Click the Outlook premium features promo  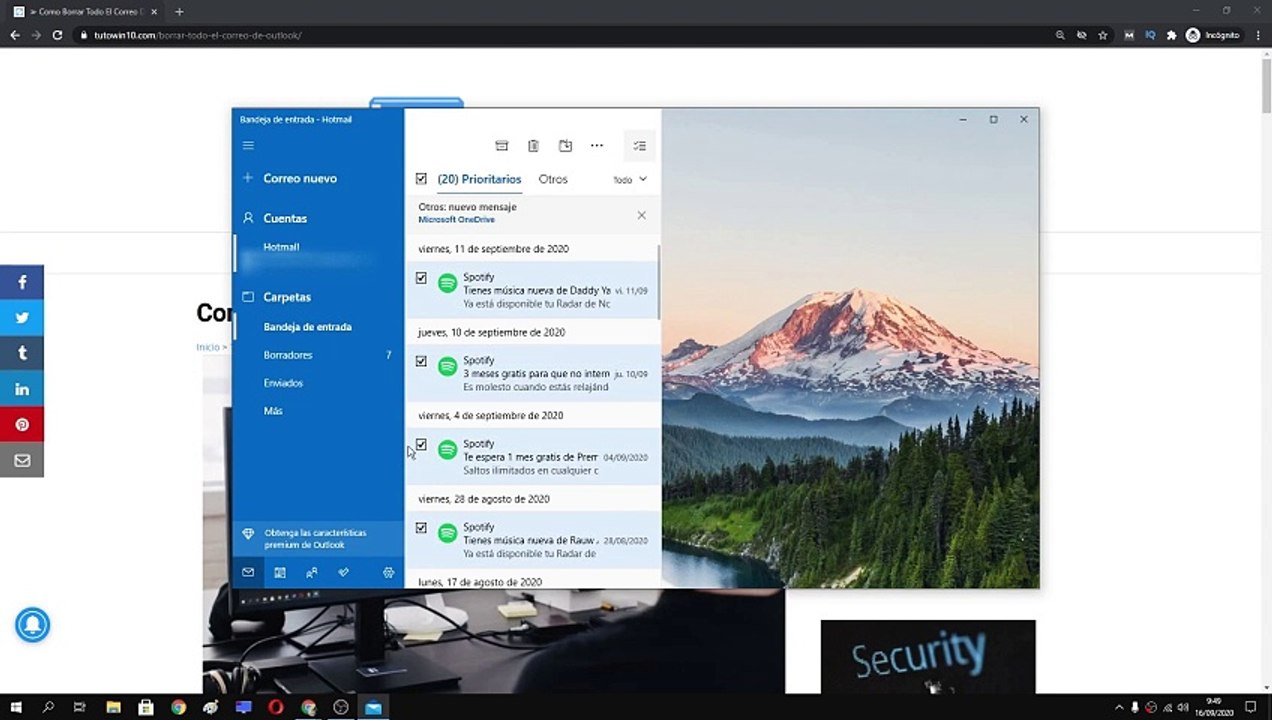pyautogui.click(x=318, y=539)
